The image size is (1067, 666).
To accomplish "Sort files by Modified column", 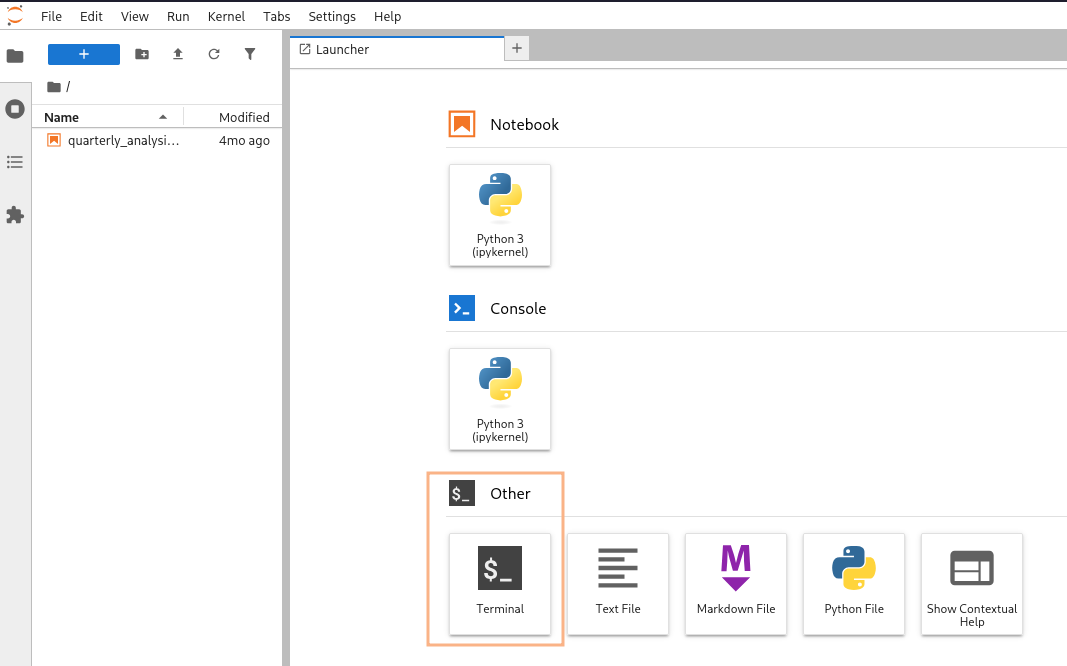I will click(x=233, y=117).
